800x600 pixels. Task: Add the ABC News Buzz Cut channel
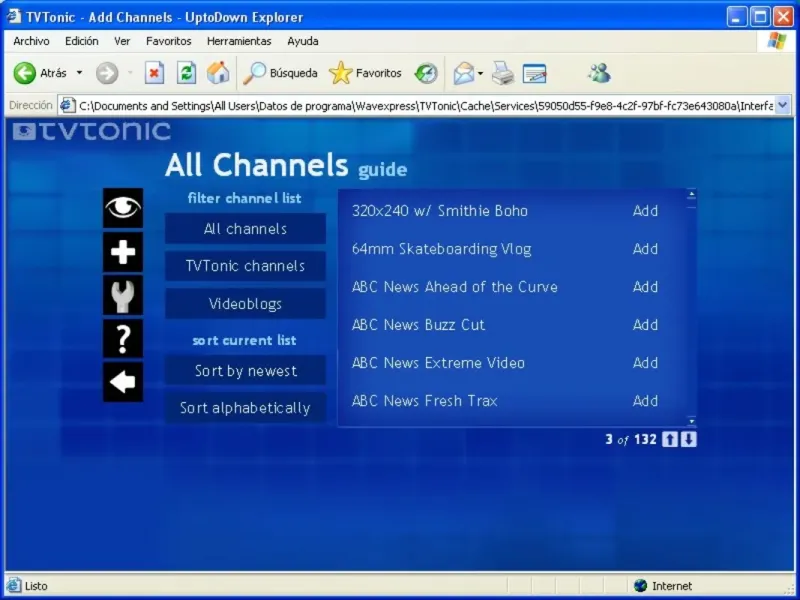tap(645, 325)
